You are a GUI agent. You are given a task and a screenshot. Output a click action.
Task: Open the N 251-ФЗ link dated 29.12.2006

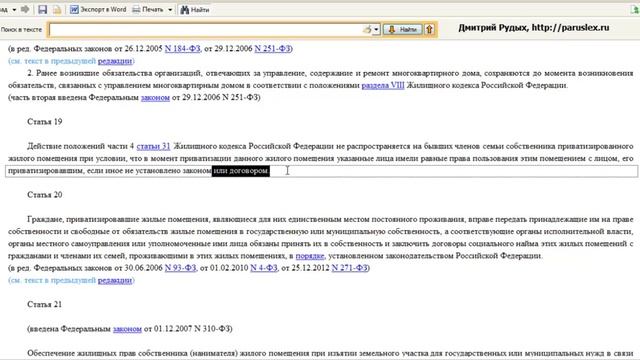[272, 49]
